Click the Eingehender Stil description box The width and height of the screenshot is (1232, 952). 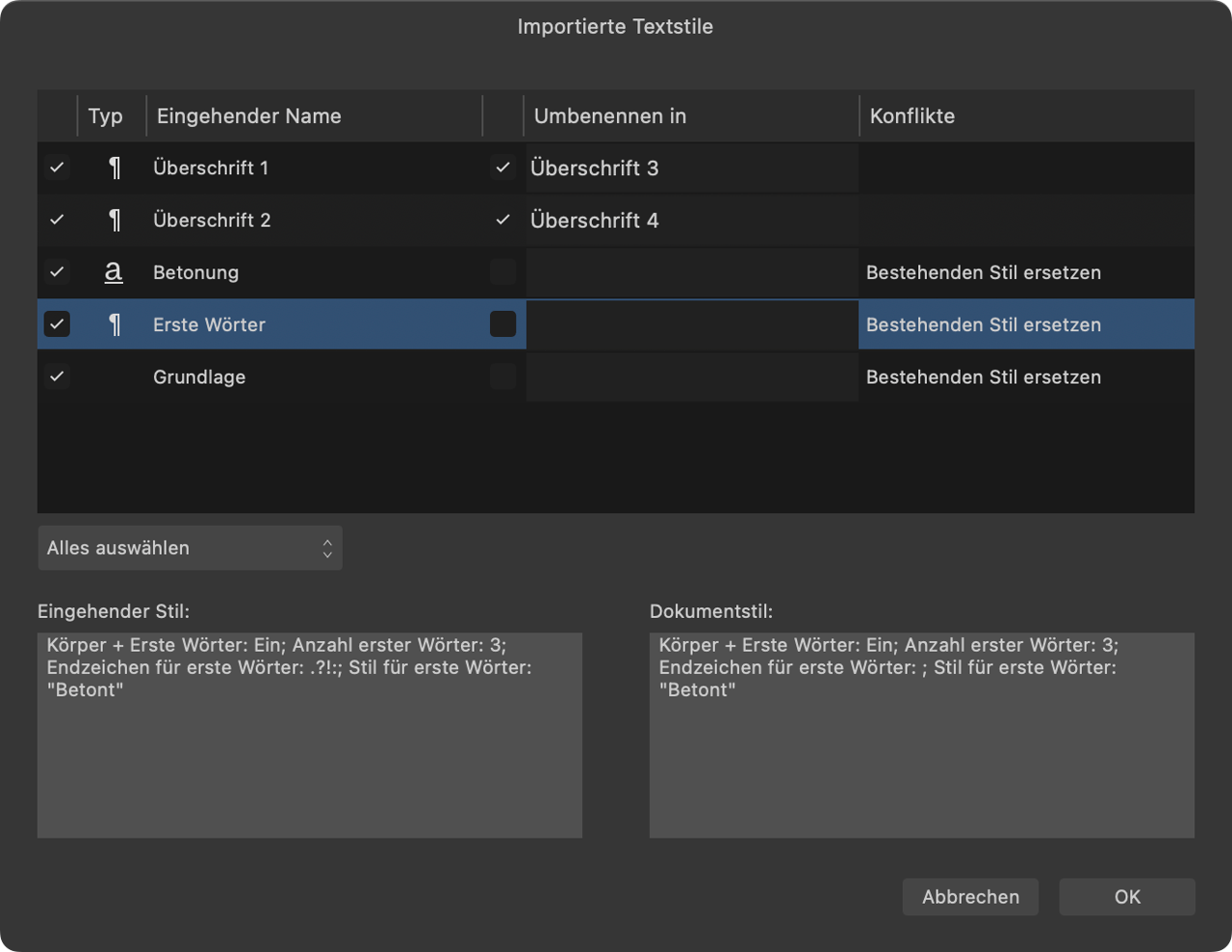(310, 734)
